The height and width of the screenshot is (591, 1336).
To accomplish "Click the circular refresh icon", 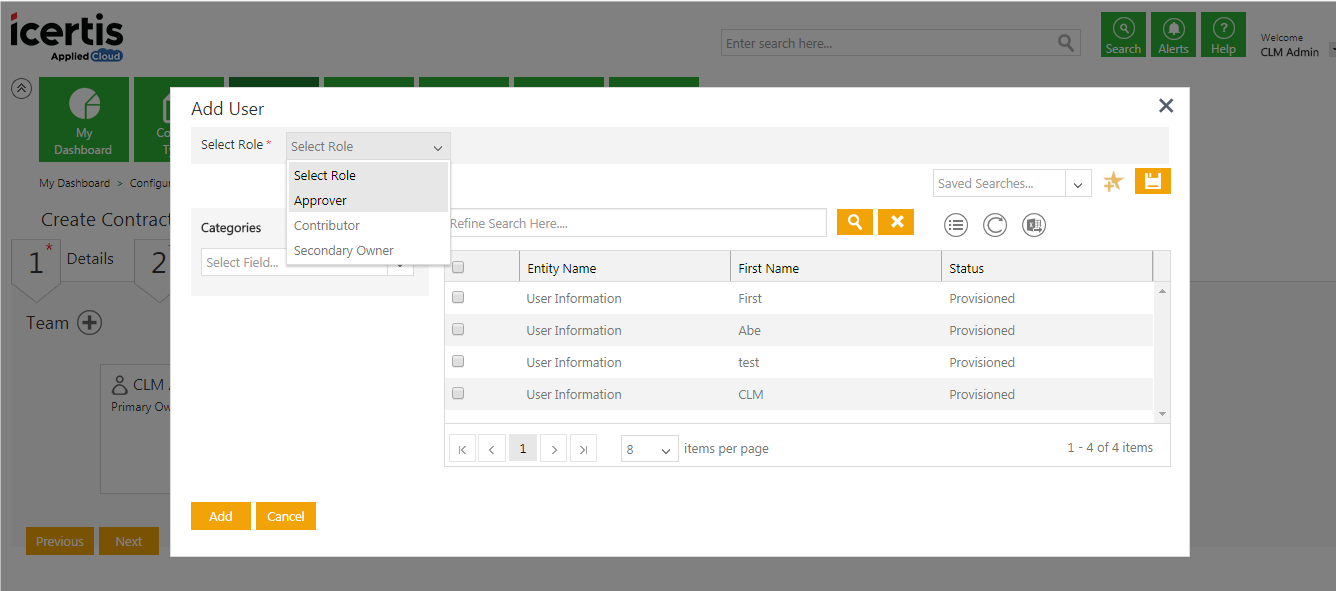I will tap(995, 225).
